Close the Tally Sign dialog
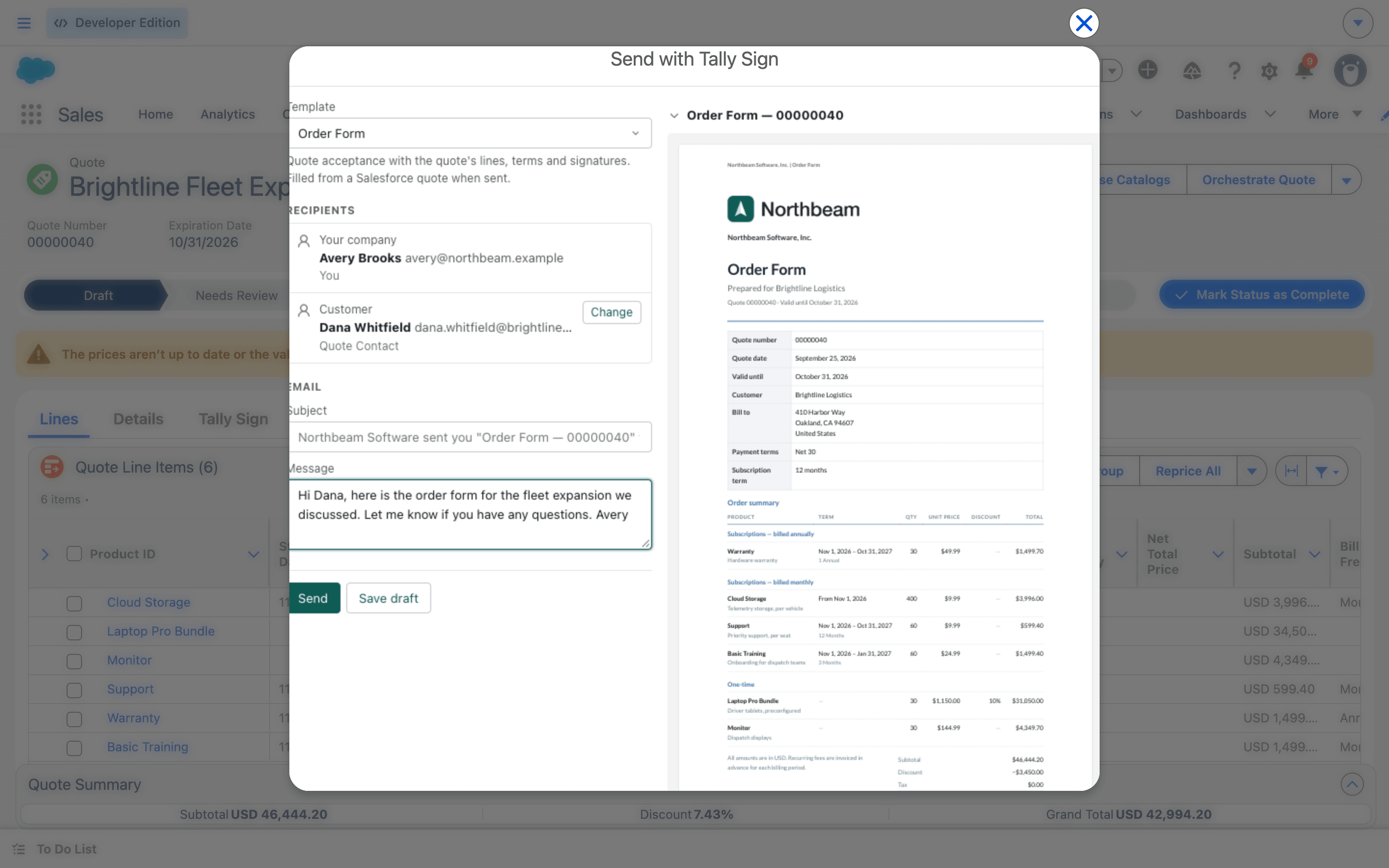The width and height of the screenshot is (1389, 868). (x=1084, y=23)
